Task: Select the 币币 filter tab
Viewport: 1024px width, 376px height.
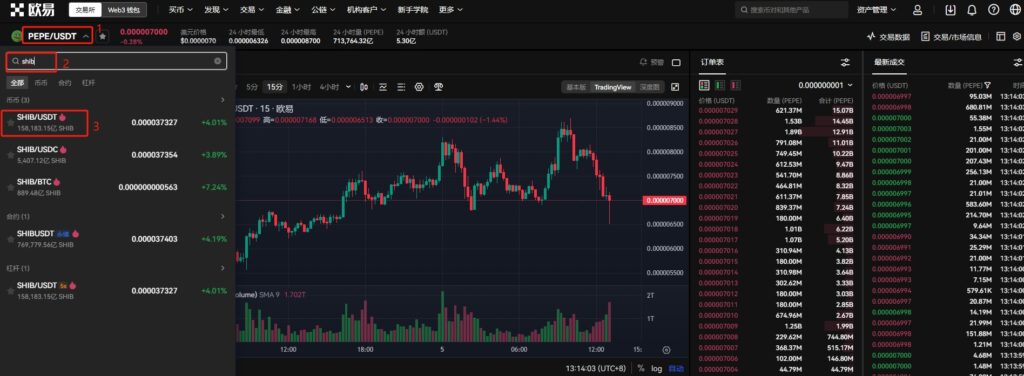Action: point(40,83)
